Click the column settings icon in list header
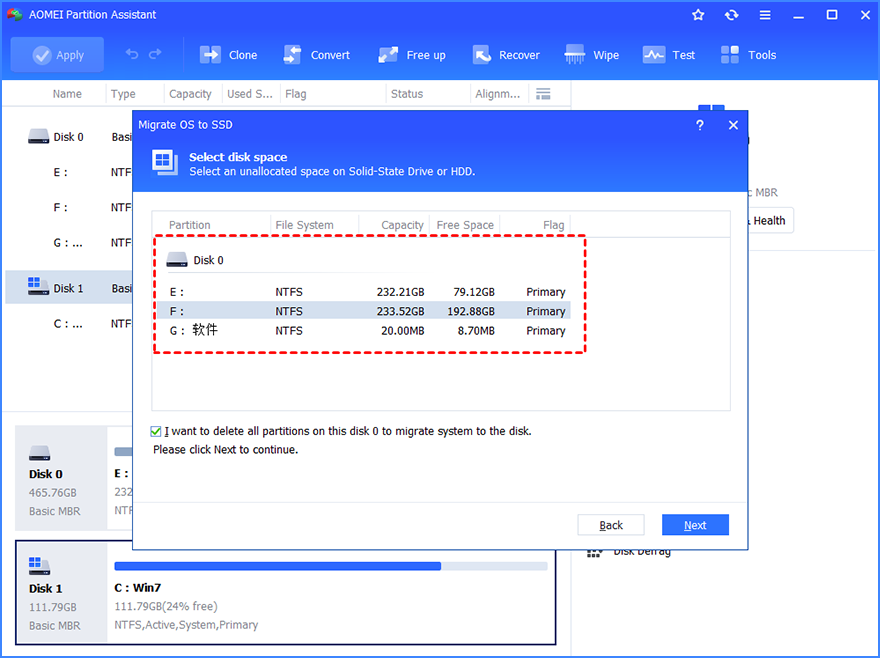The height and width of the screenshot is (658, 880). [x=543, y=94]
